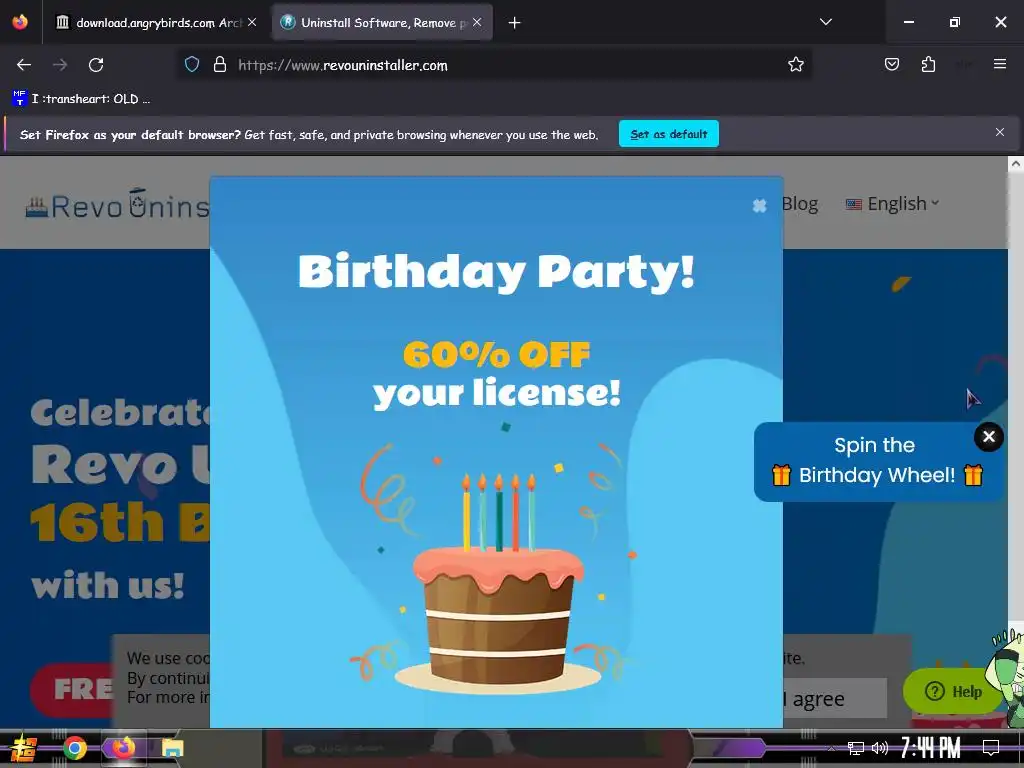Dismiss the Spin the Birthday Wheel widget
1024x768 pixels.
tap(989, 436)
